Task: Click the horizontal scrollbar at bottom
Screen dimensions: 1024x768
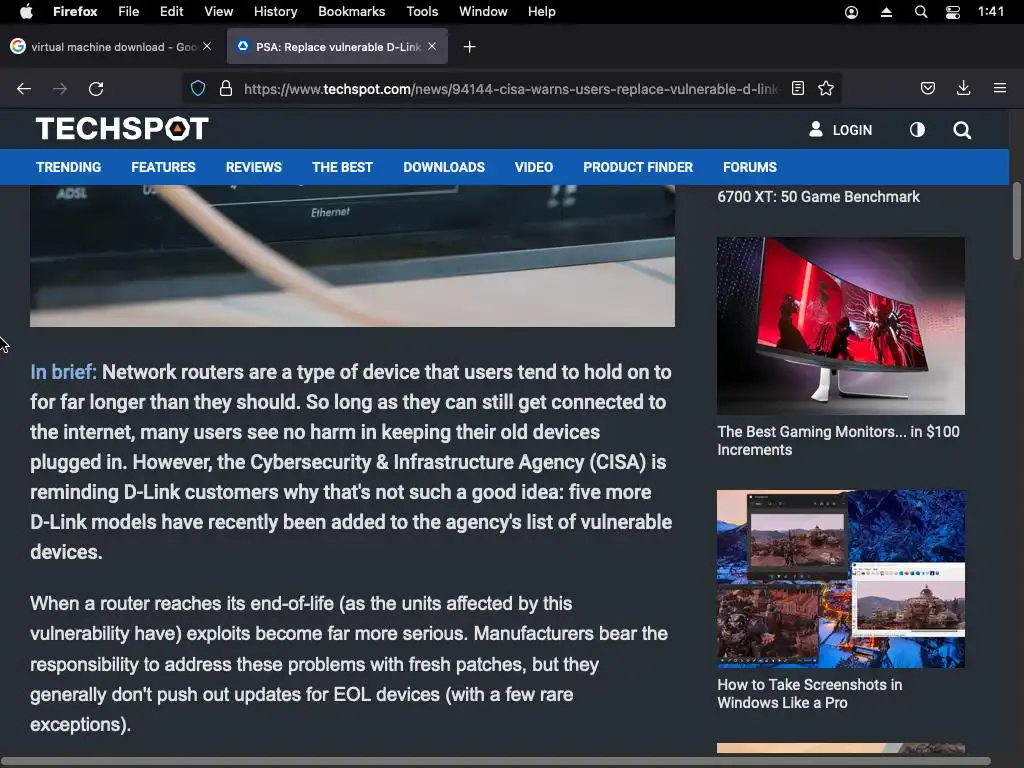Action: point(496,761)
